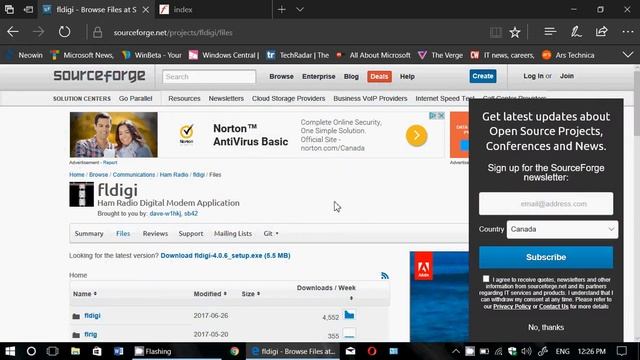The image size is (640, 360).
Task: Click the Share icon in Edge toolbar
Action: [x=602, y=32]
